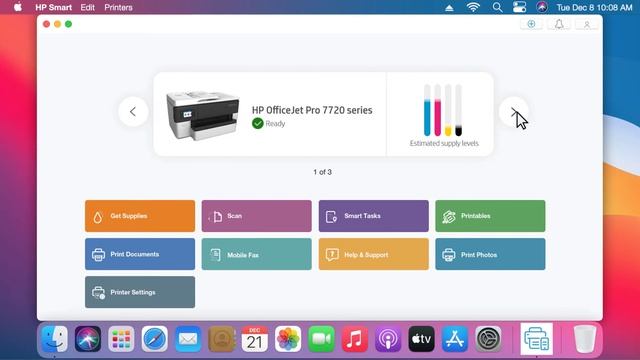This screenshot has width=640, height=360.
Task: Open Mail from the dock
Action: (x=188, y=339)
